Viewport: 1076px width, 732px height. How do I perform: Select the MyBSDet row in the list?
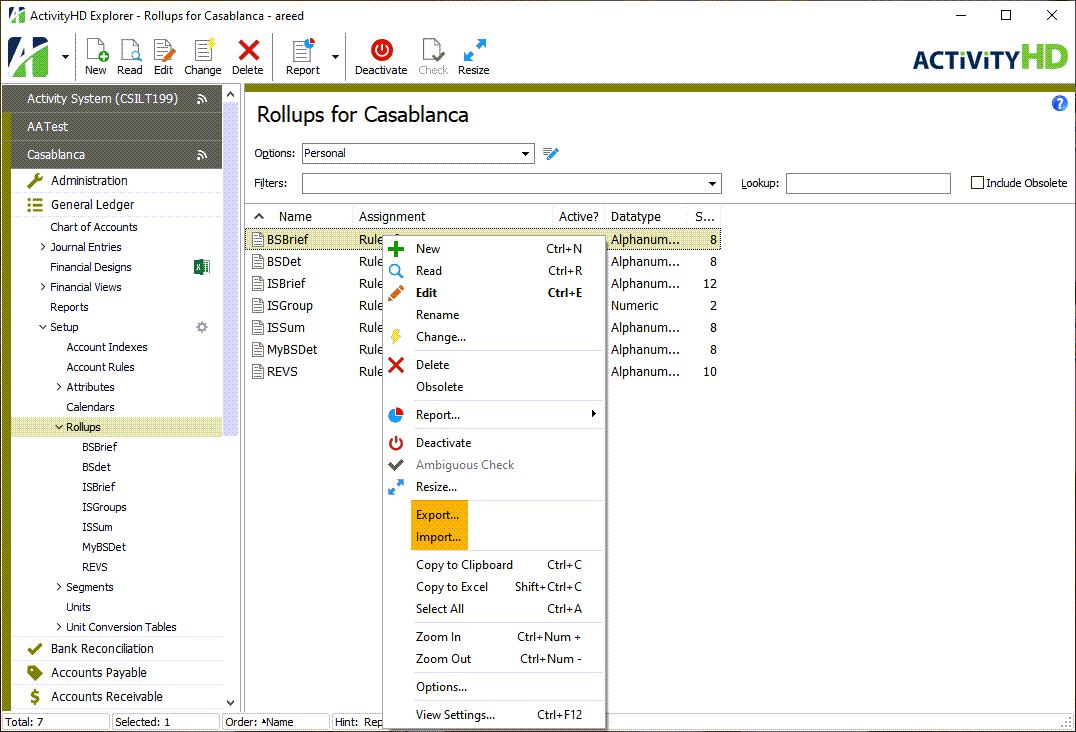[482, 349]
